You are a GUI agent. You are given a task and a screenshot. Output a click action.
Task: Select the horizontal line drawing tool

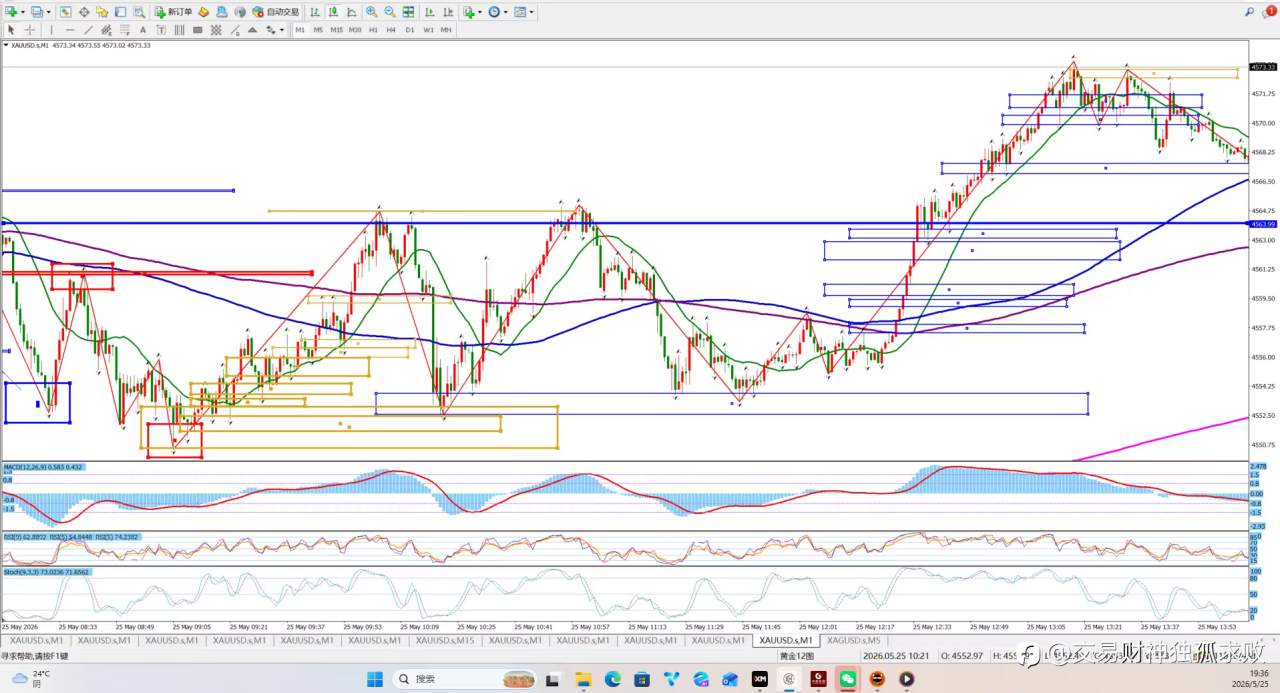[70, 30]
